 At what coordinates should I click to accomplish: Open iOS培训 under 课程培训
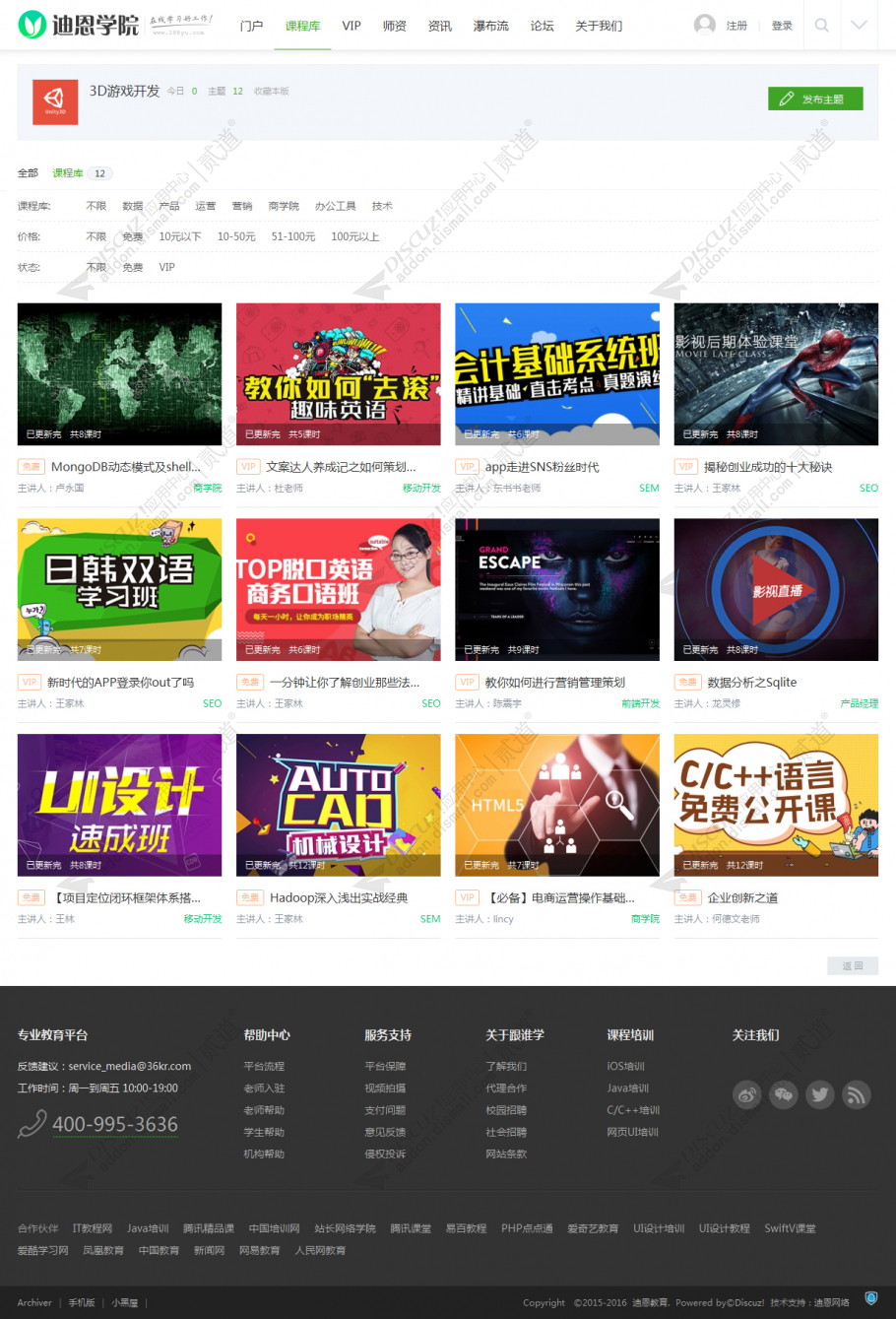[626, 1066]
